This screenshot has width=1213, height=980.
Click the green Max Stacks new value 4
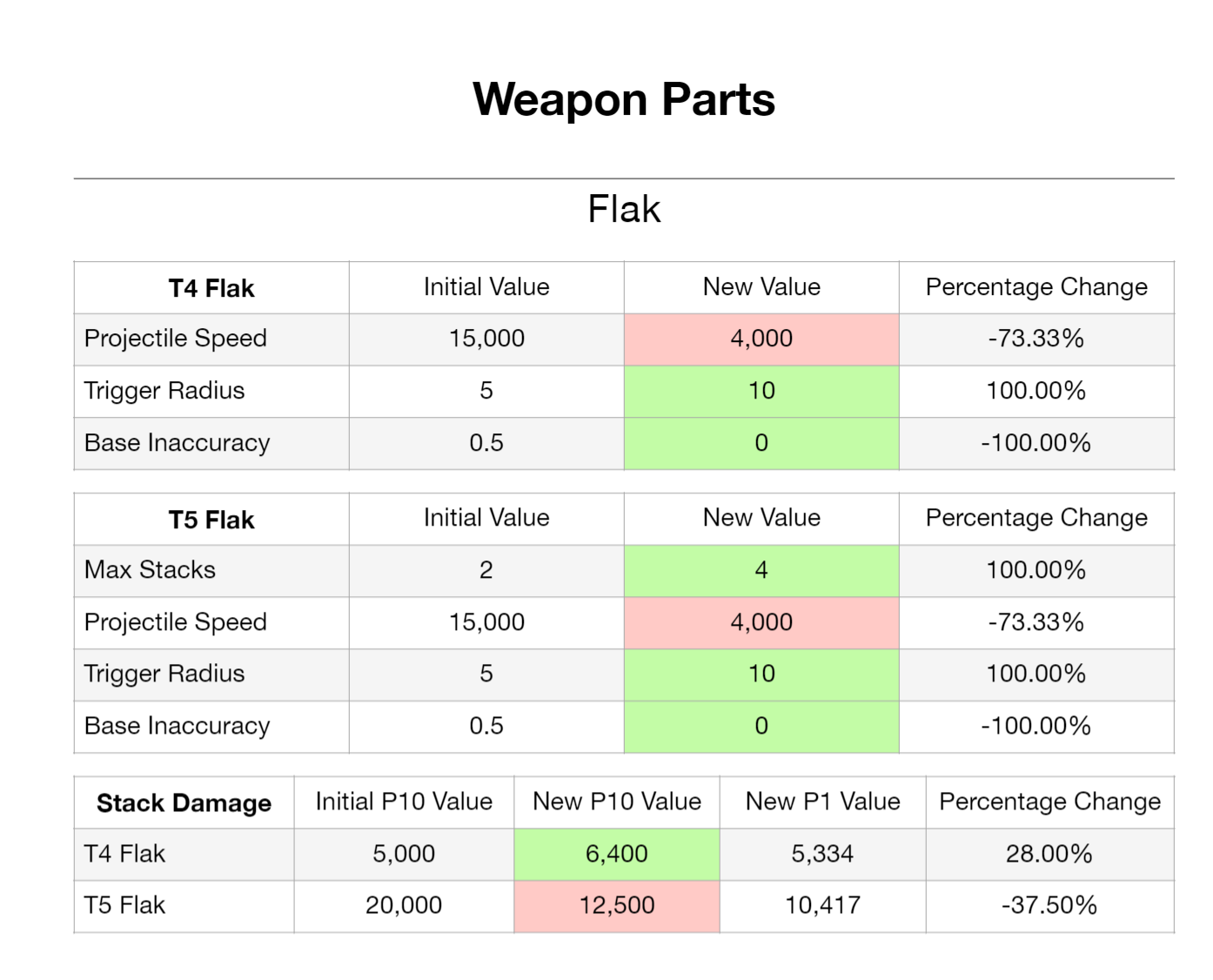(761, 570)
